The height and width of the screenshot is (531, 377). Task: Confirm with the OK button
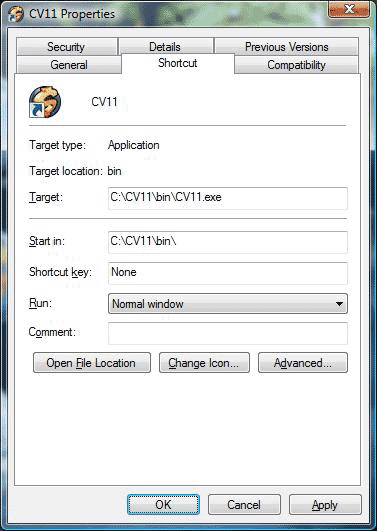point(163,505)
